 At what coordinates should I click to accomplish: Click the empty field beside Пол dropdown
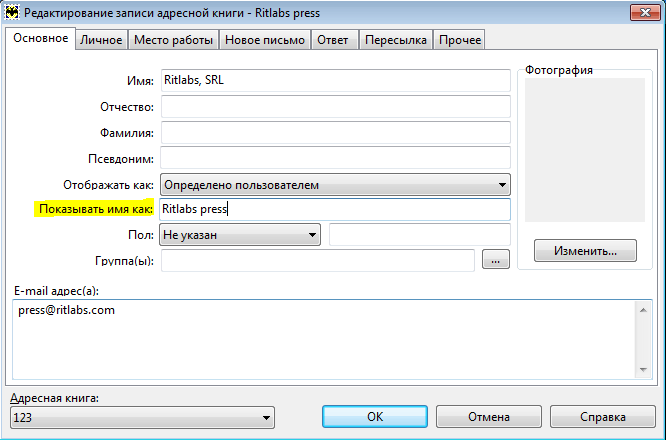point(420,235)
